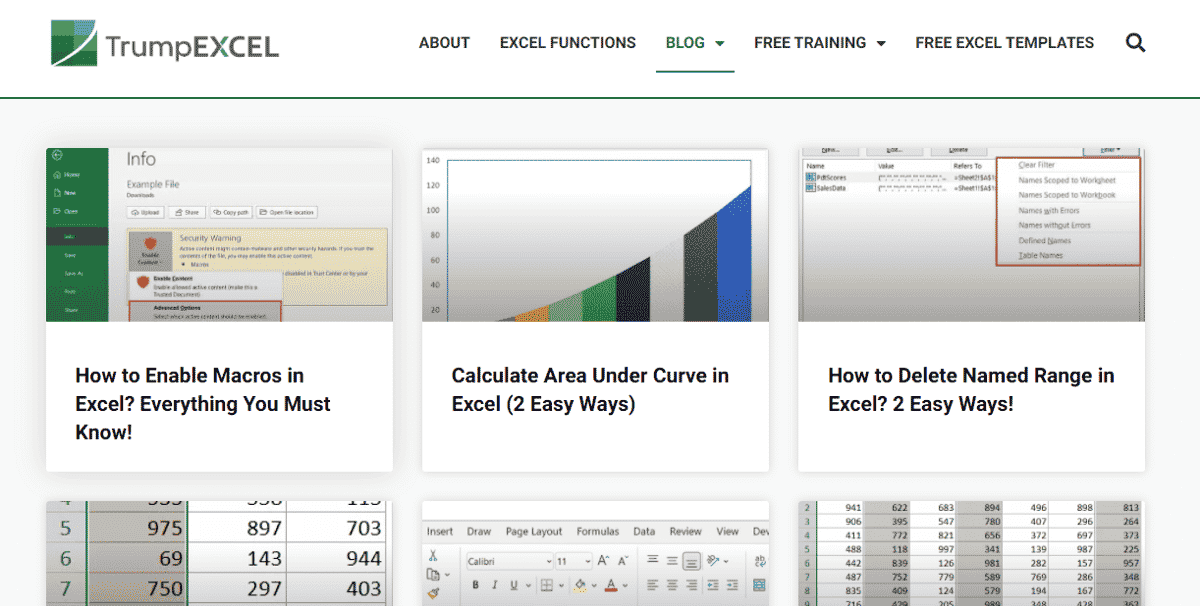Toggle Italic formatting in the ribbon
This screenshot has width=1200, height=606.
(x=494, y=584)
